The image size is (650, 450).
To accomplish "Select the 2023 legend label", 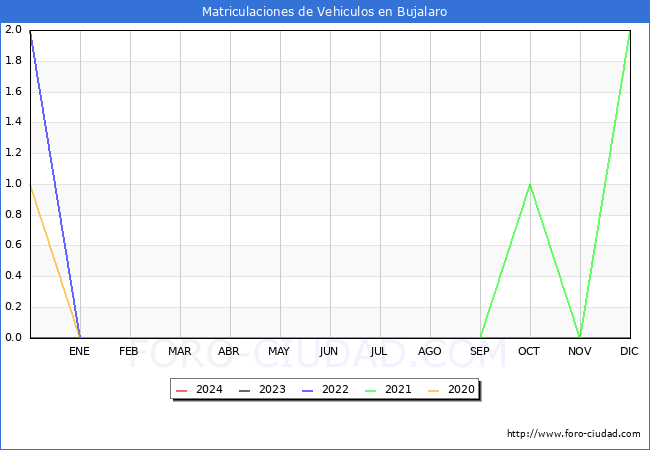I will click(272, 390).
